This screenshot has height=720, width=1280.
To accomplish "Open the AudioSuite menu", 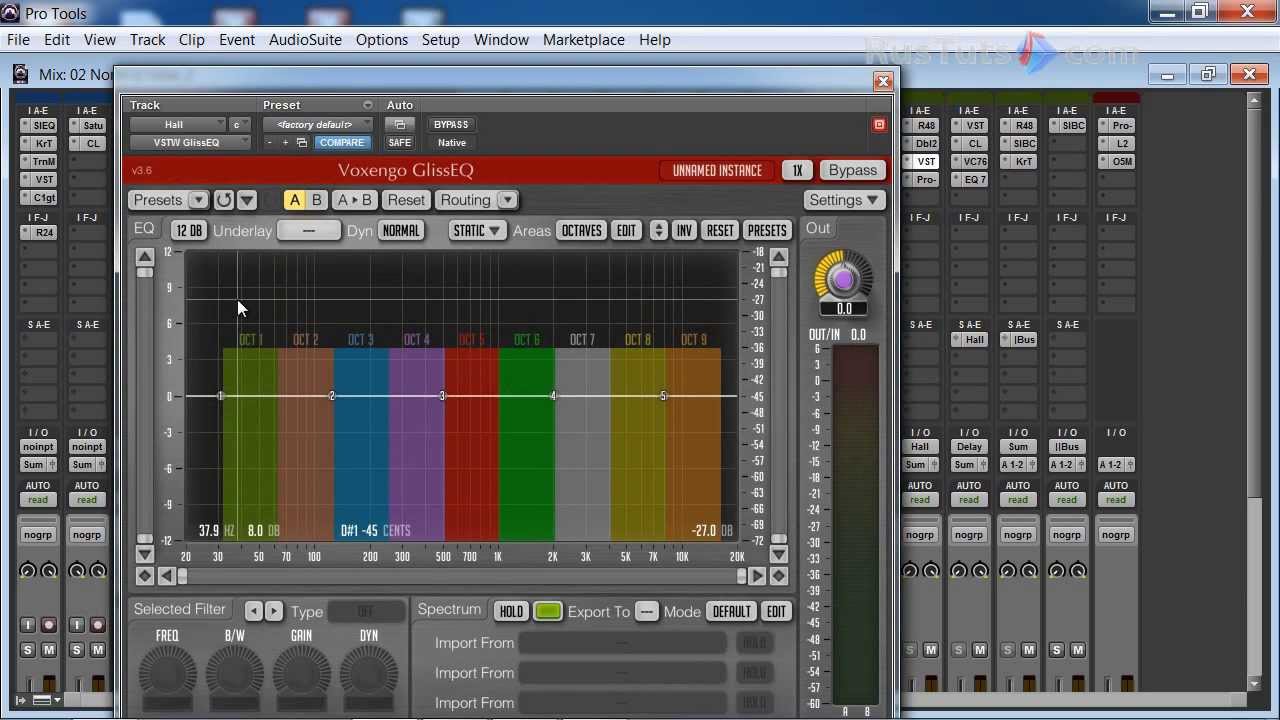I will (305, 40).
